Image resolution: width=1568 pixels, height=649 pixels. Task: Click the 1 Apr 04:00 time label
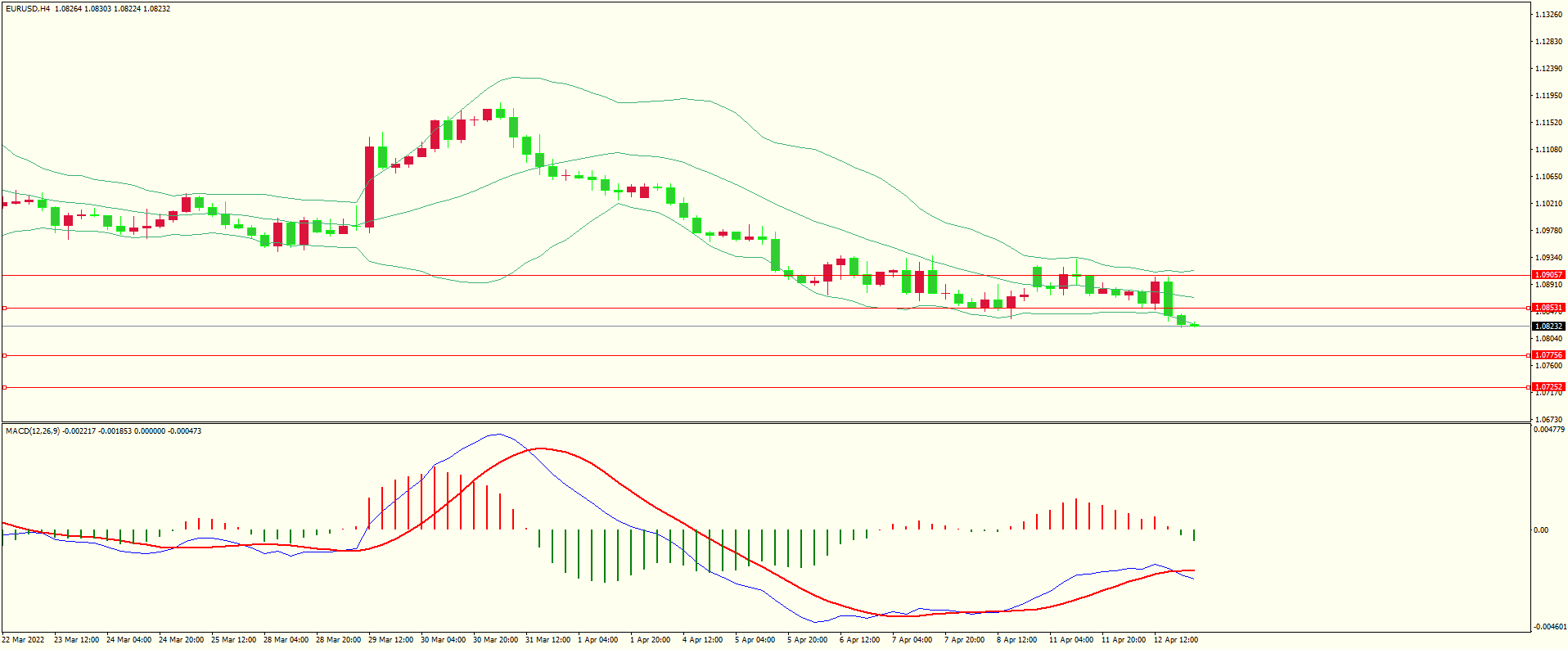(x=598, y=640)
